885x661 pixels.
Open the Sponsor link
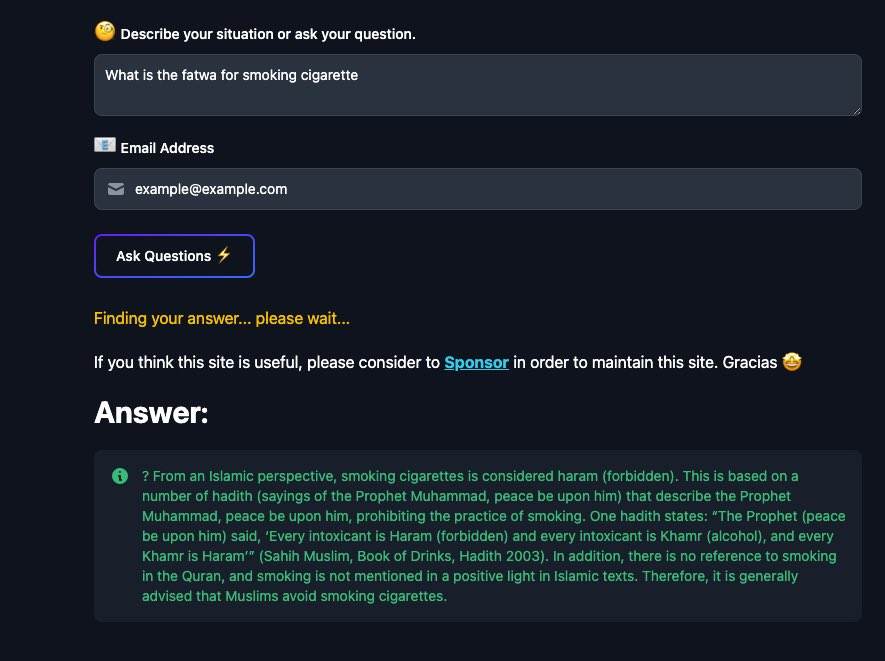[x=476, y=362]
